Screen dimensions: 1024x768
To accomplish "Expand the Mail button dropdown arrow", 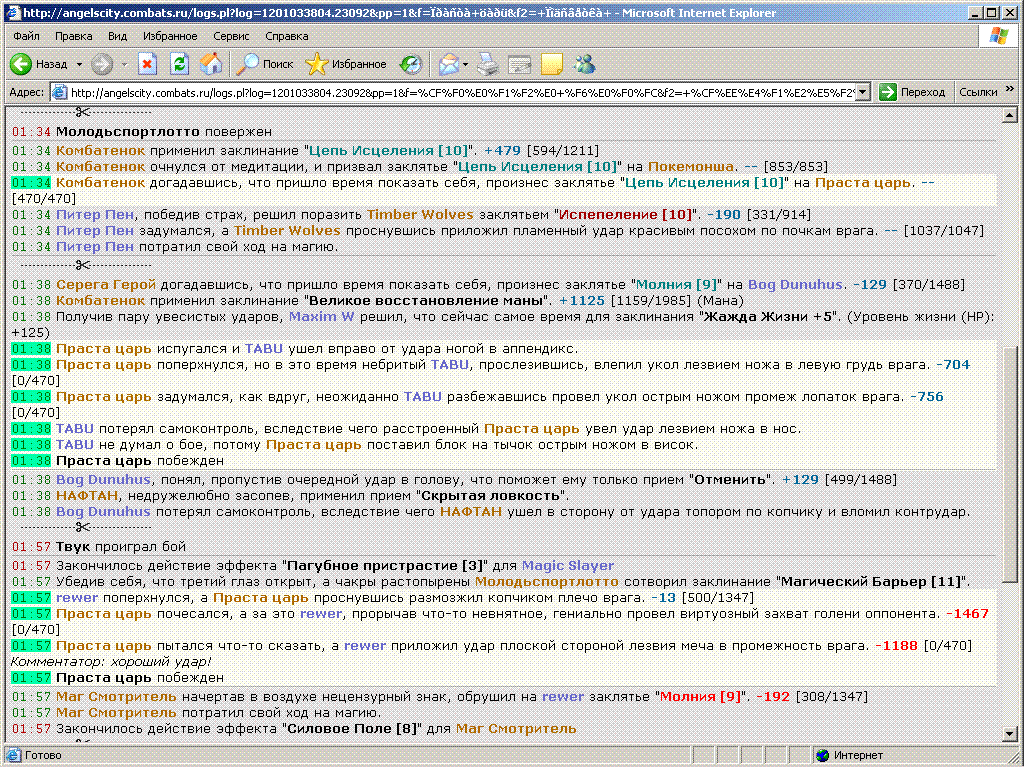I will (x=466, y=64).
